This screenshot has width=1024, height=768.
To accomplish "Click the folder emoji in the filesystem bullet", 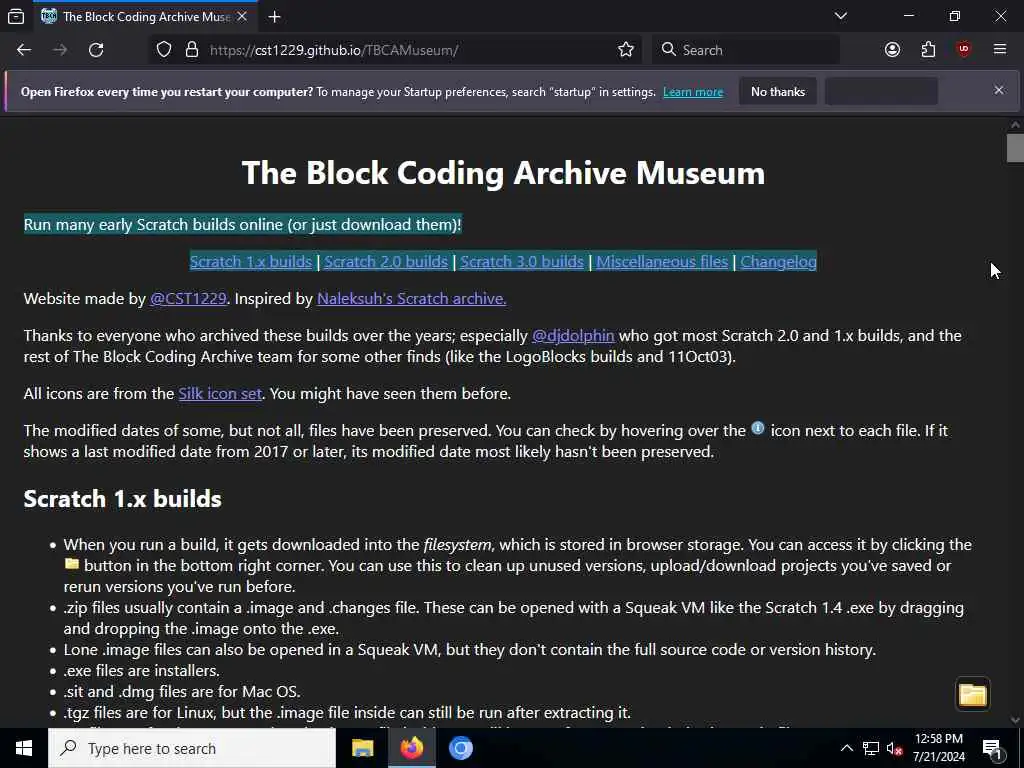I will (x=72, y=564).
